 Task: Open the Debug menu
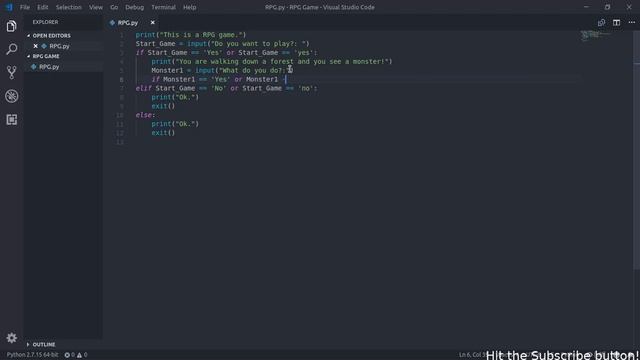coord(134,7)
